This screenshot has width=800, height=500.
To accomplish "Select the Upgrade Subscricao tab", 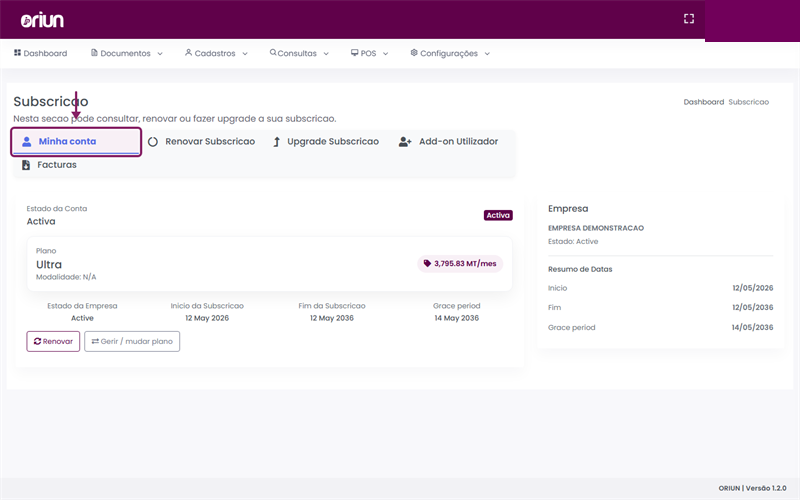I will pyautogui.click(x=326, y=142).
